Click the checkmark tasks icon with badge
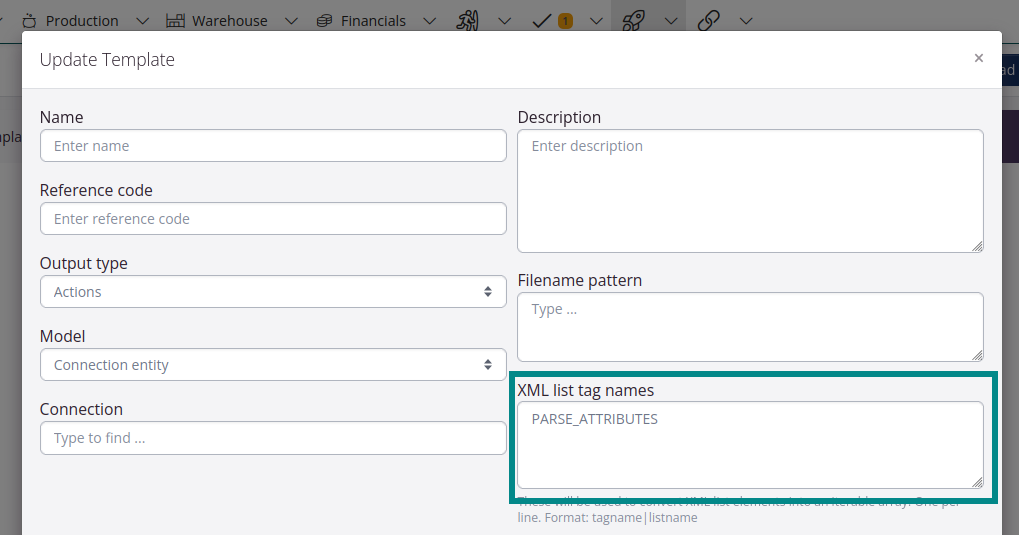 pyautogui.click(x=543, y=20)
